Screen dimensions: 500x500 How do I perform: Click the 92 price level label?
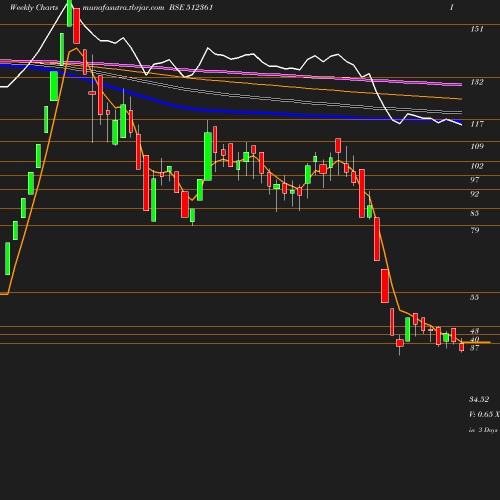(x=475, y=194)
